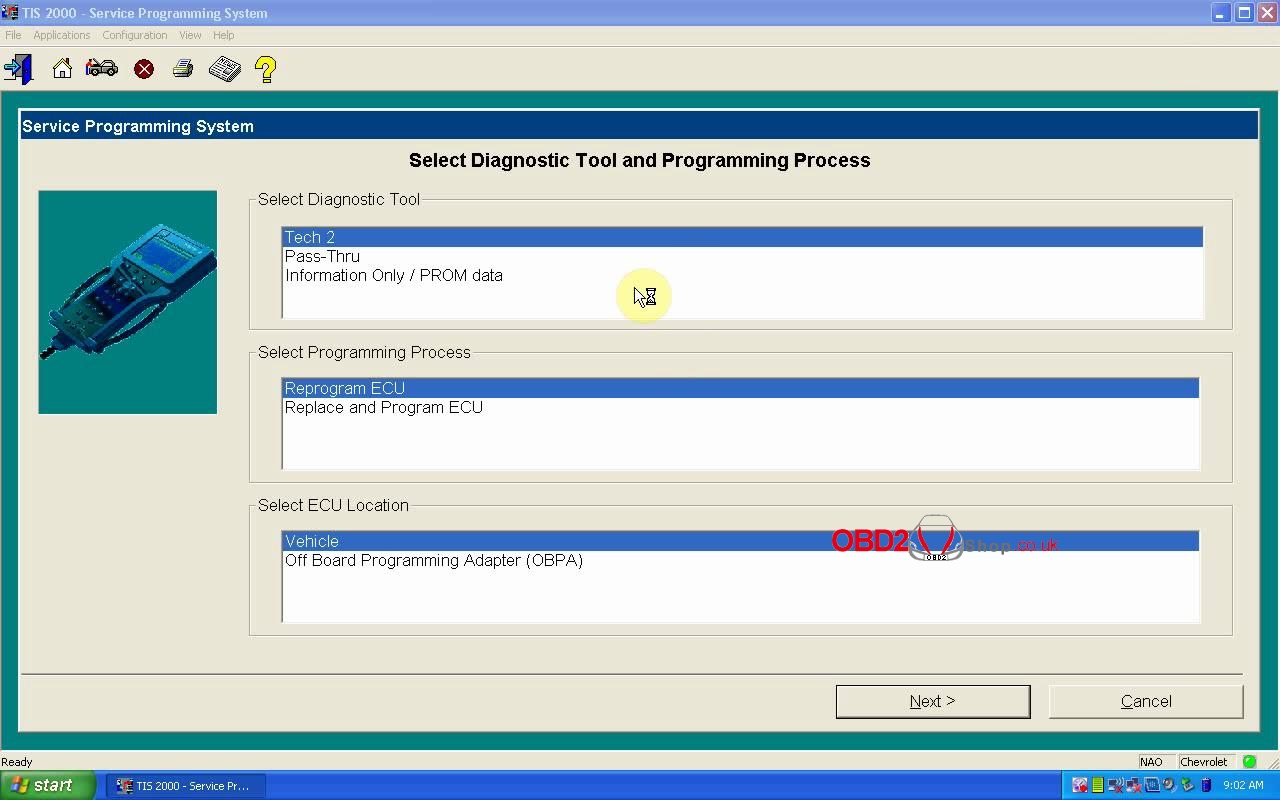Click the yellow question mark help icon
Viewport: 1280px width, 800px height.
click(x=265, y=69)
